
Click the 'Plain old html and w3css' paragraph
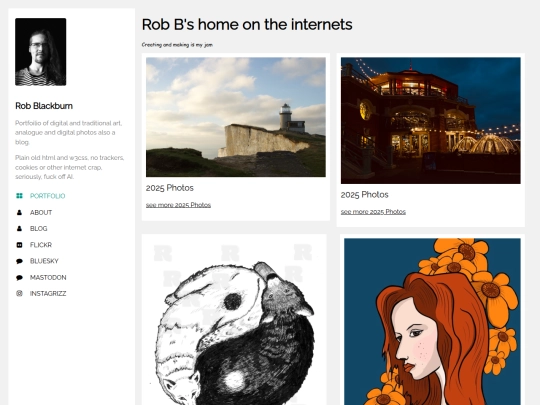pyautogui.click(x=70, y=167)
